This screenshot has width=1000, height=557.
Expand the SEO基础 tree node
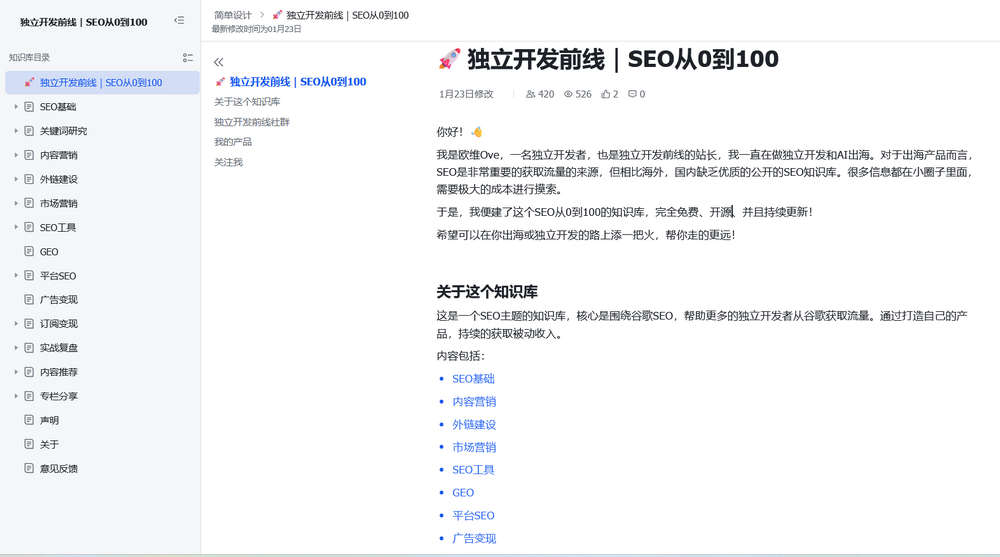click(x=16, y=107)
